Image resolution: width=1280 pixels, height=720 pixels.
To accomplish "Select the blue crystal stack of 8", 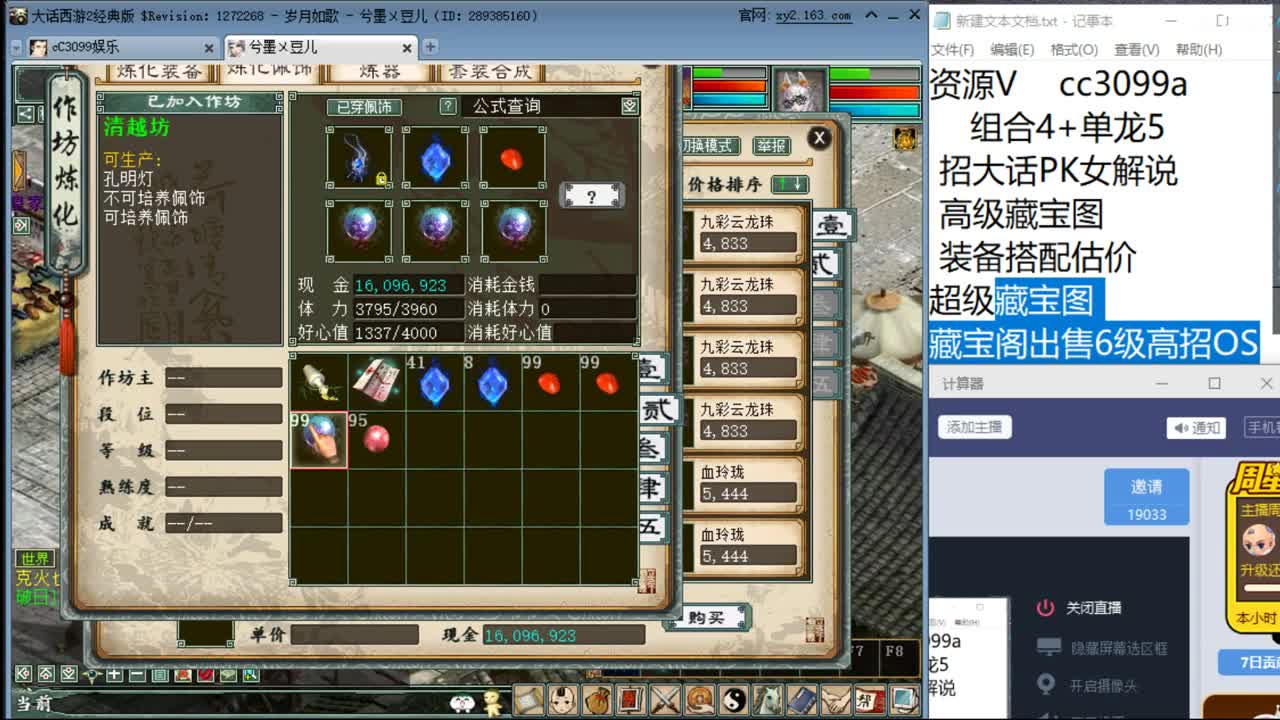I will [493, 382].
